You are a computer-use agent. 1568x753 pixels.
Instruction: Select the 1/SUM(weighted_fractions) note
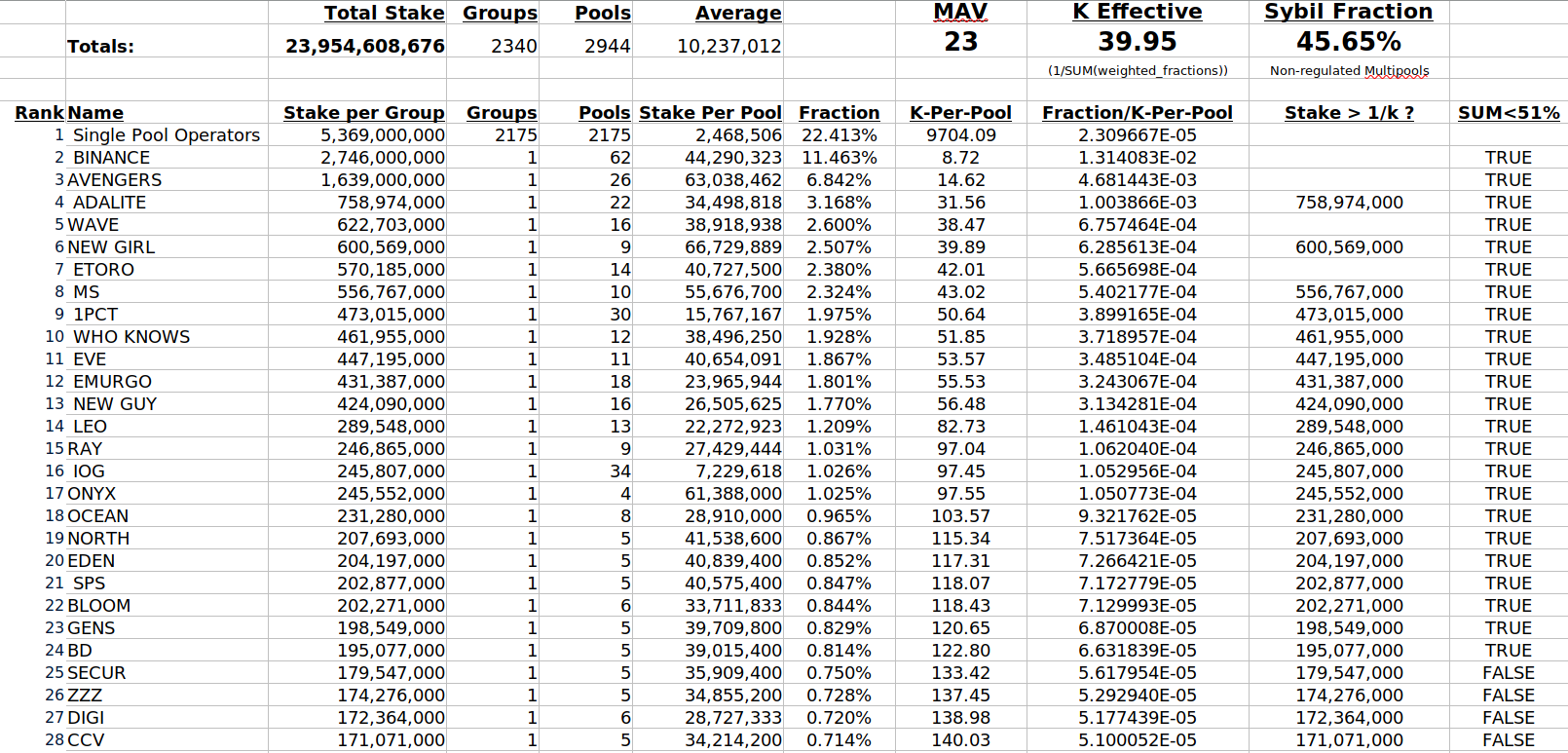pos(1138,70)
